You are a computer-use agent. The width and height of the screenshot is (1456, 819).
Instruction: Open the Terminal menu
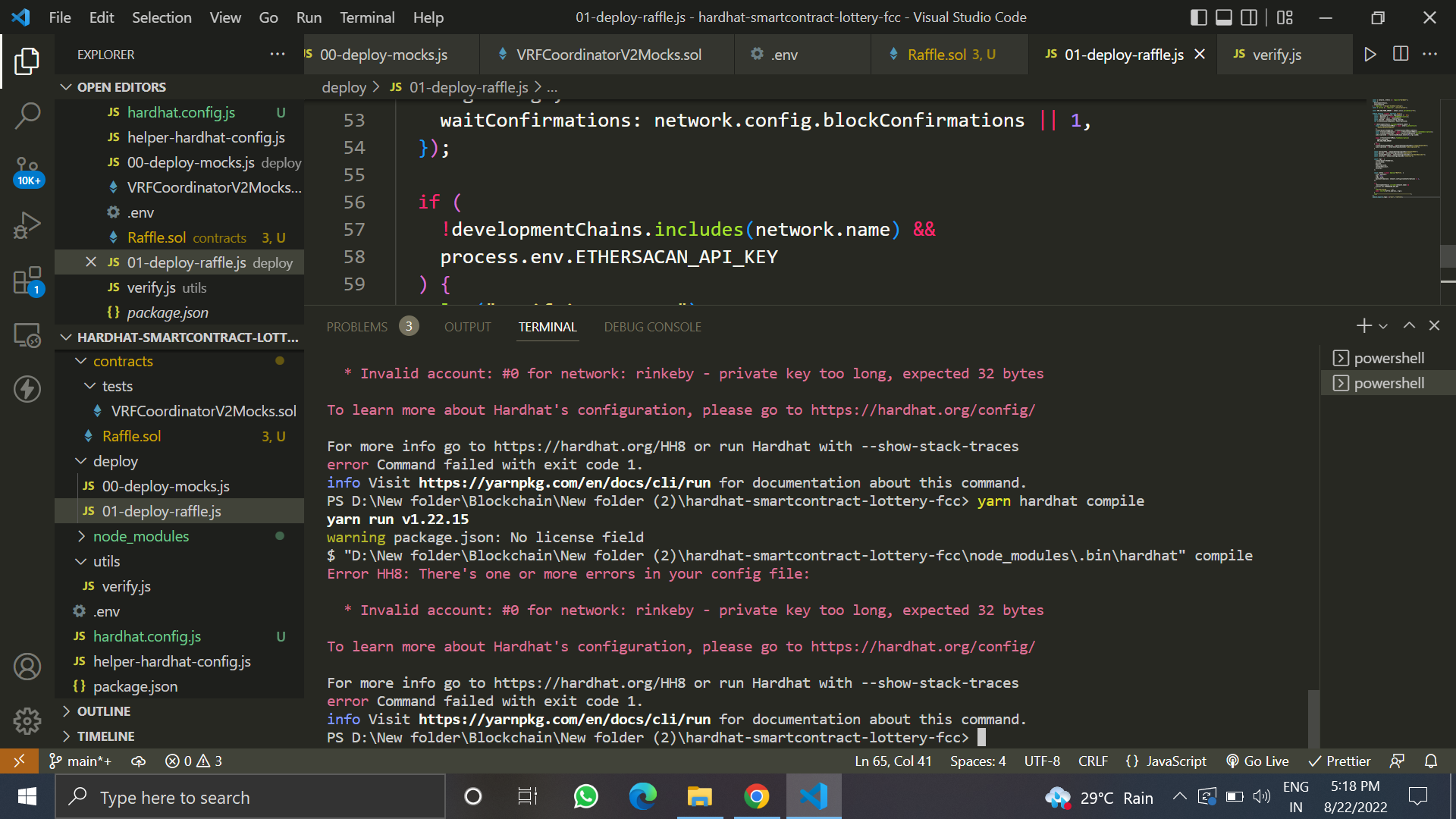pos(367,17)
